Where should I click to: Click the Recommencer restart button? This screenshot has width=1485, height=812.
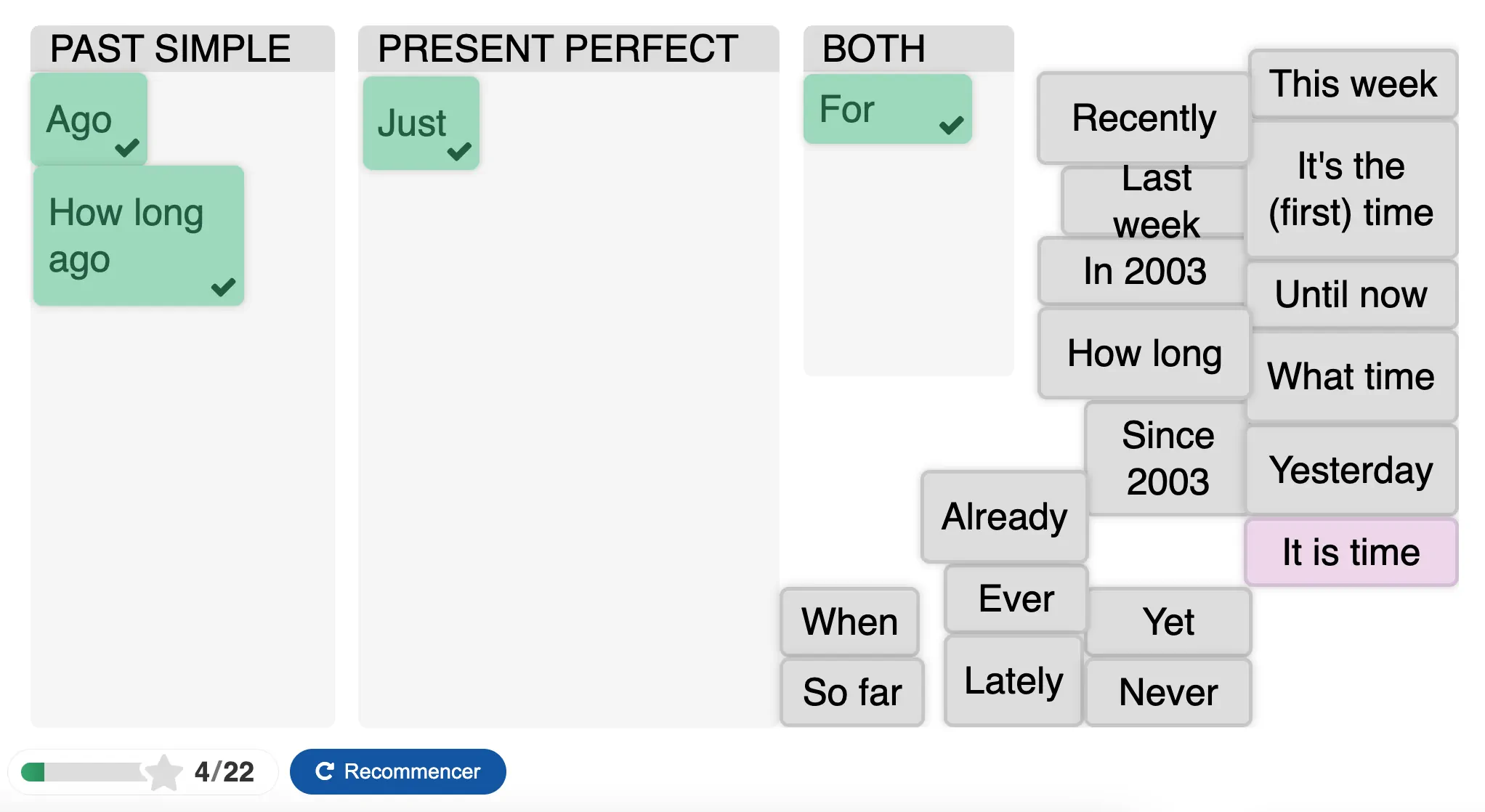click(x=397, y=771)
